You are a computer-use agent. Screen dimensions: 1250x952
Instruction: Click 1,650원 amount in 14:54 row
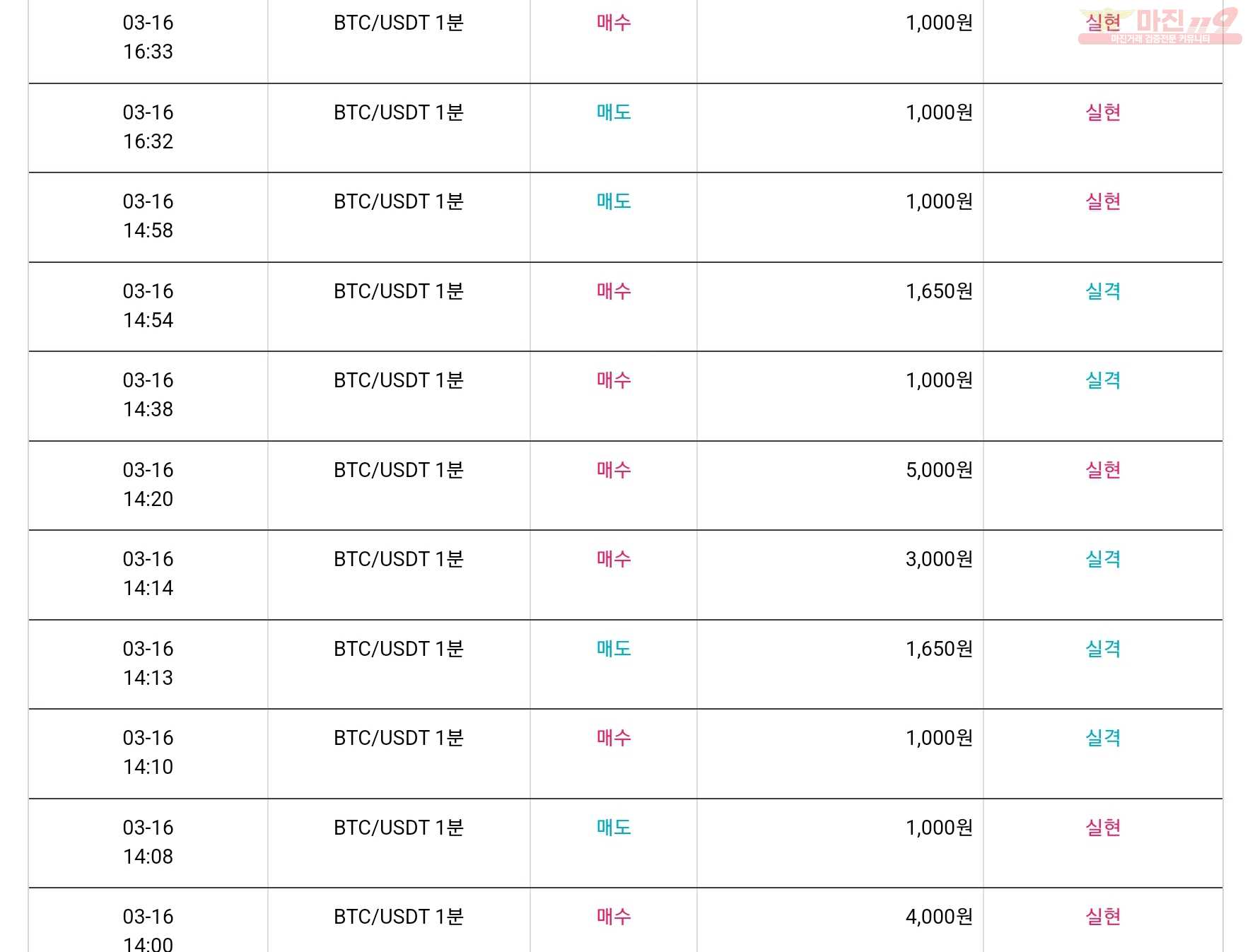click(x=939, y=291)
